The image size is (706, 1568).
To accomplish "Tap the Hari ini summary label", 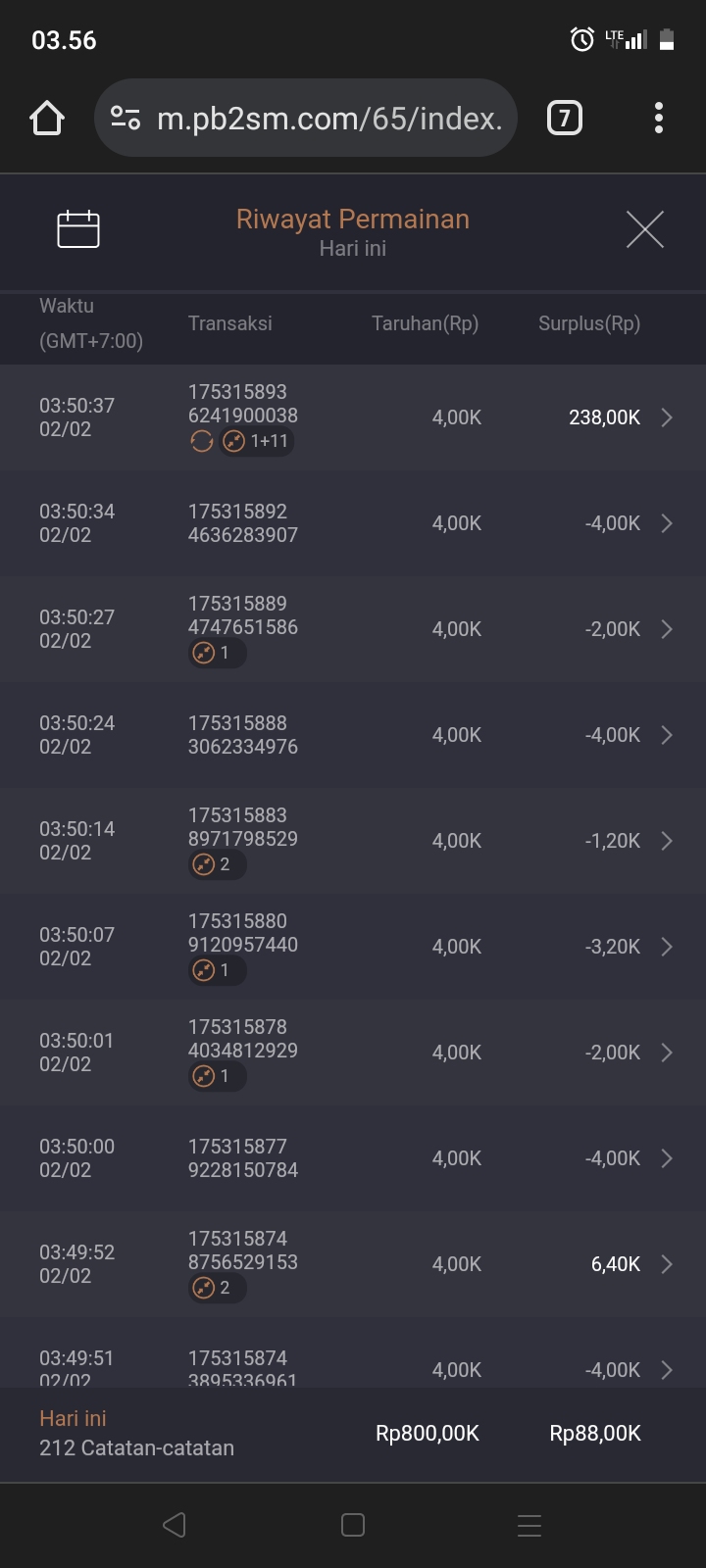I will click(x=74, y=1418).
